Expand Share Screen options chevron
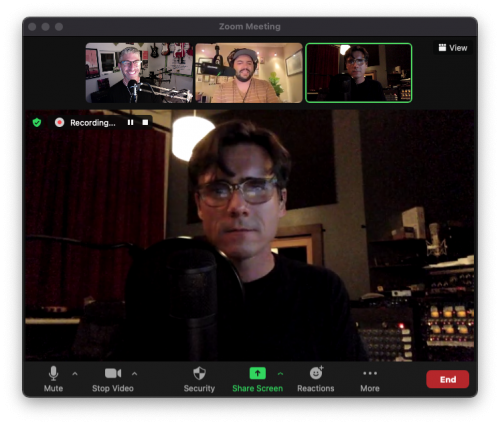Image resolution: width=500 pixels, height=425 pixels. pos(280,374)
